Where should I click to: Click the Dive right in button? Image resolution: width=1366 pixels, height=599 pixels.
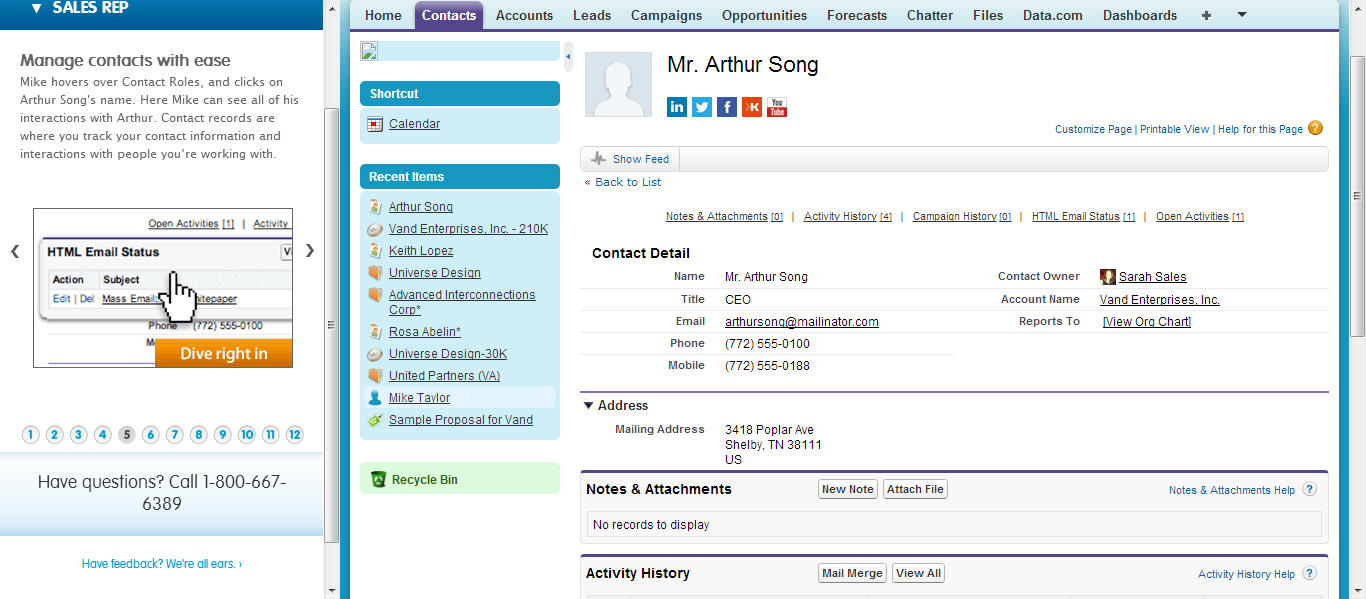[224, 354]
